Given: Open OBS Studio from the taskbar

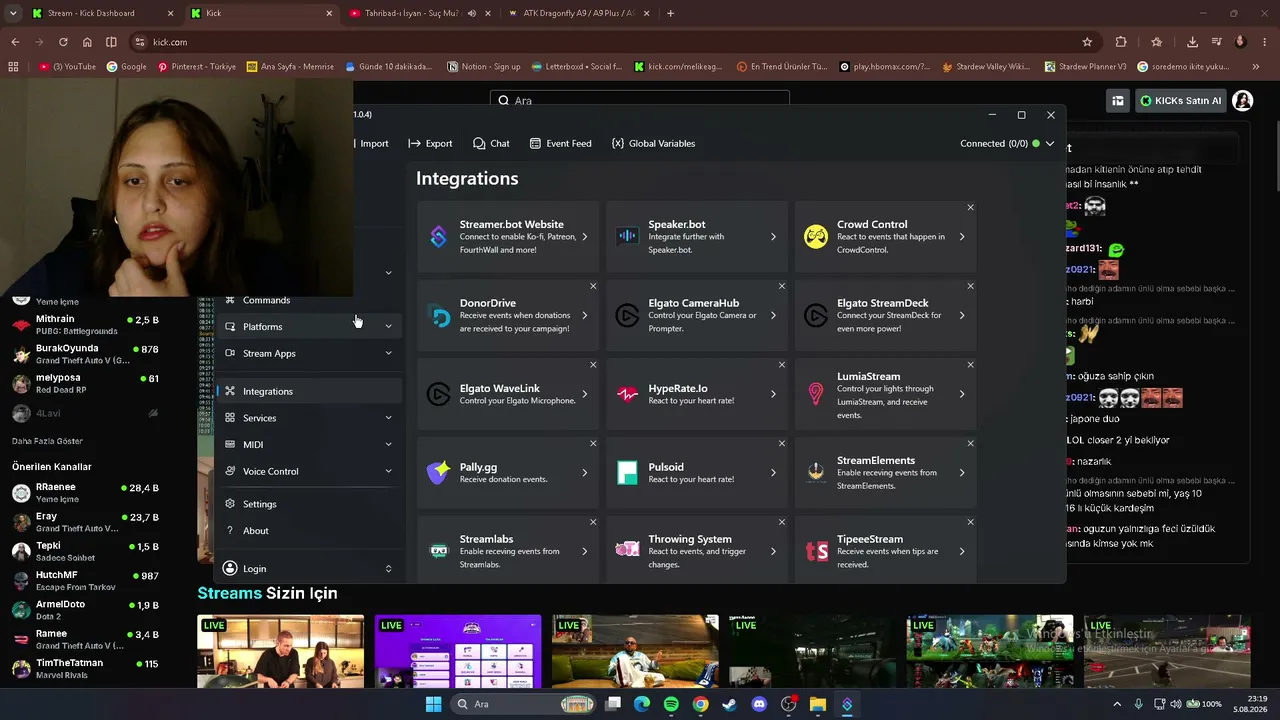Looking at the screenshot, I should tap(788, 704).
